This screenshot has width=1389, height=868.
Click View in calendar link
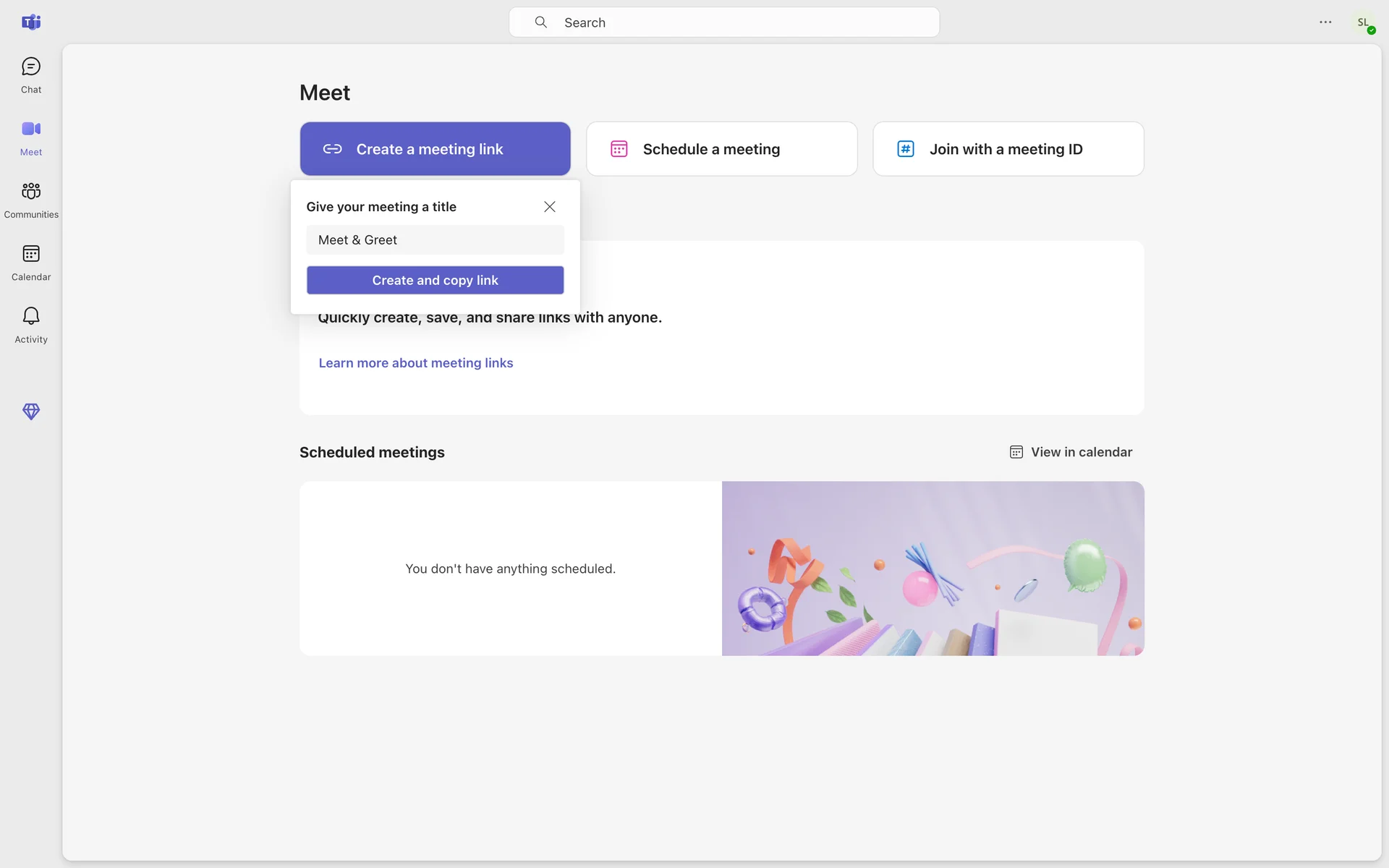click(x=1071, y=452)
